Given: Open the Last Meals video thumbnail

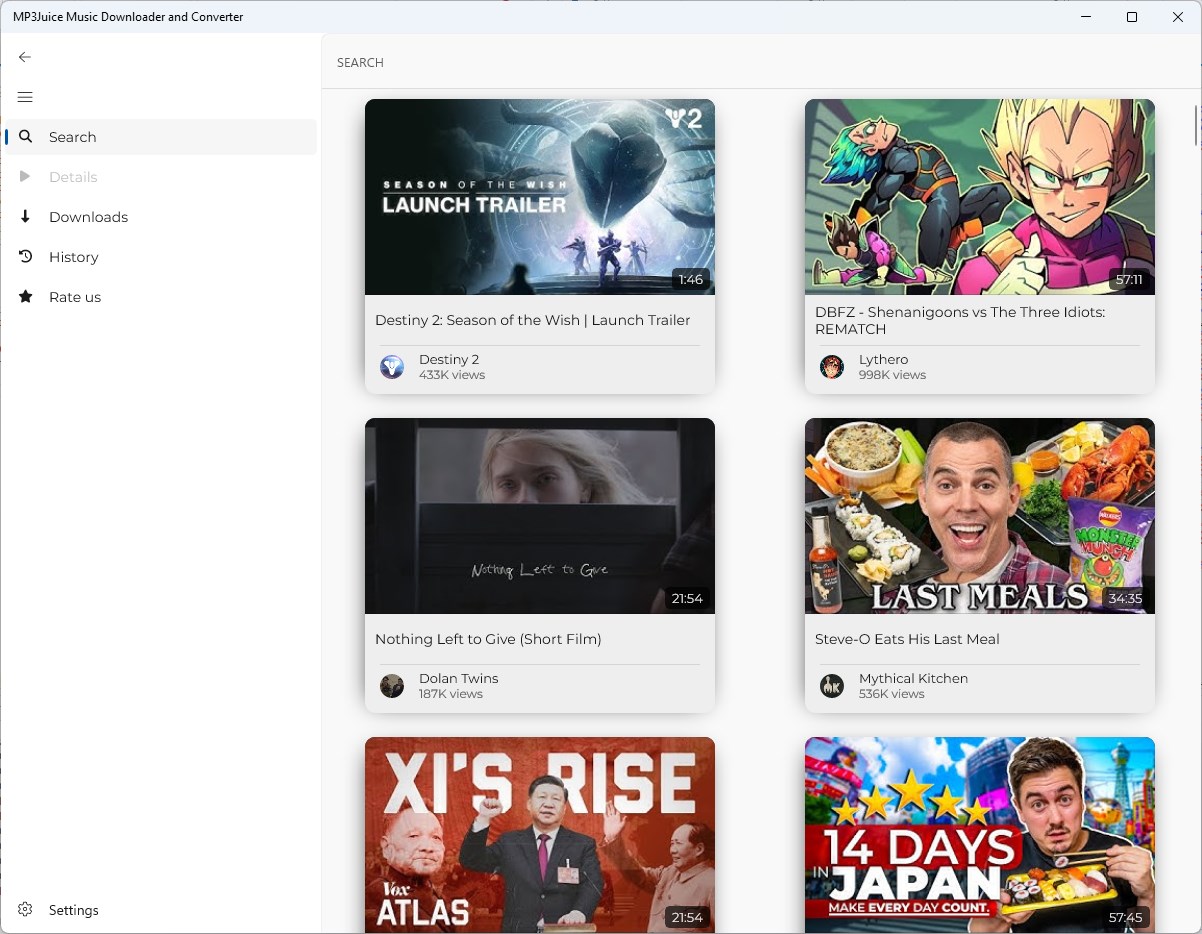Looking at the screenshot, I should coord(980,516).
